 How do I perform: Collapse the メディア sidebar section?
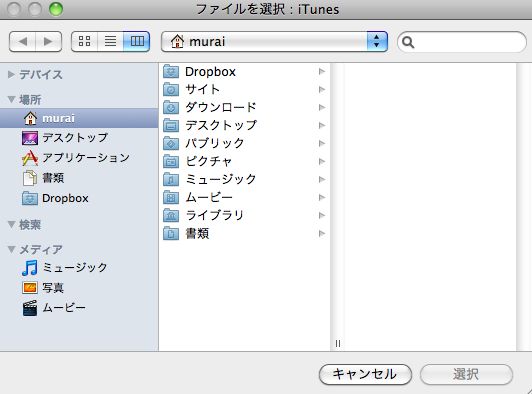(x=12, y=249)
